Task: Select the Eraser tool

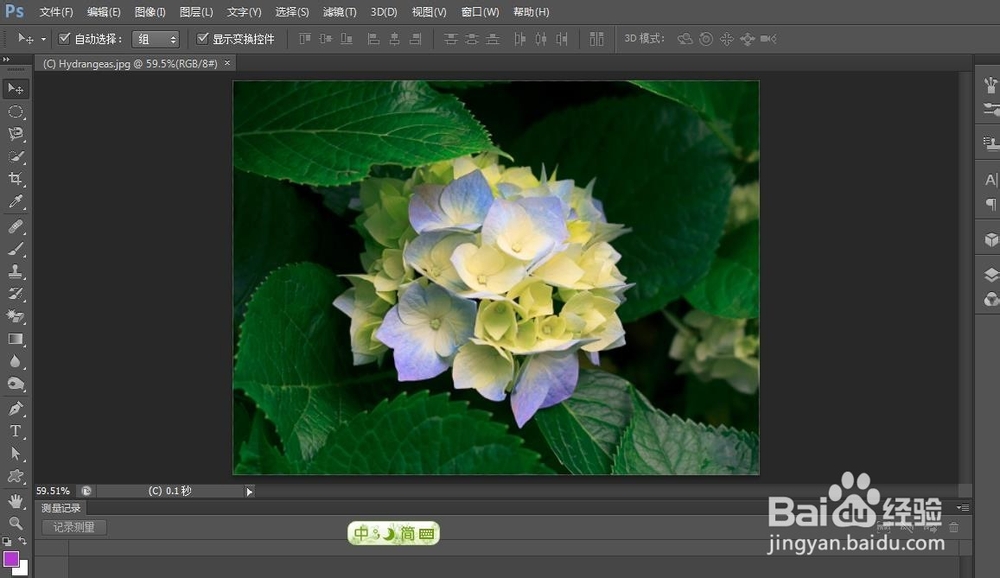Action: pyautogui.click(x=15, y=316)
